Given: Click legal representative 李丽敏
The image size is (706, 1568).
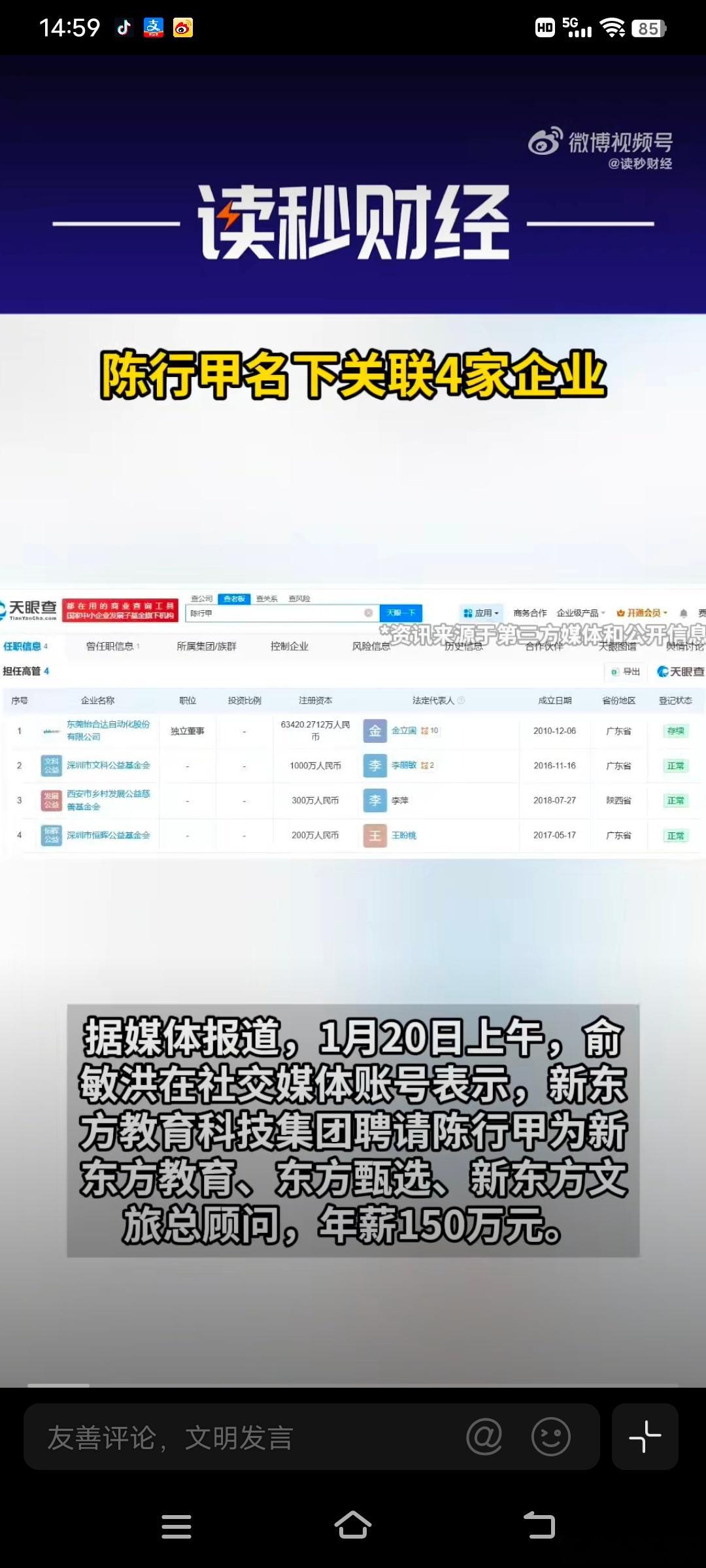Looking at the screenshot, I should pos(403,765).
